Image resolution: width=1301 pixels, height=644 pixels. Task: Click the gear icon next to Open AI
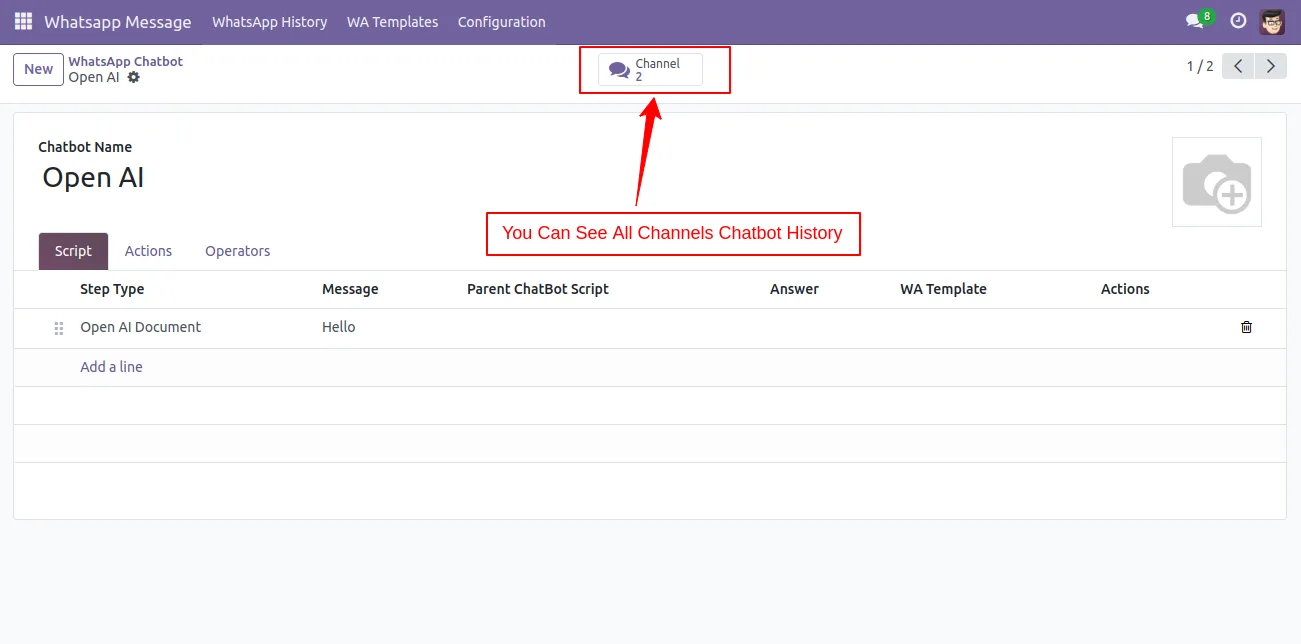[x=134, y=77]
